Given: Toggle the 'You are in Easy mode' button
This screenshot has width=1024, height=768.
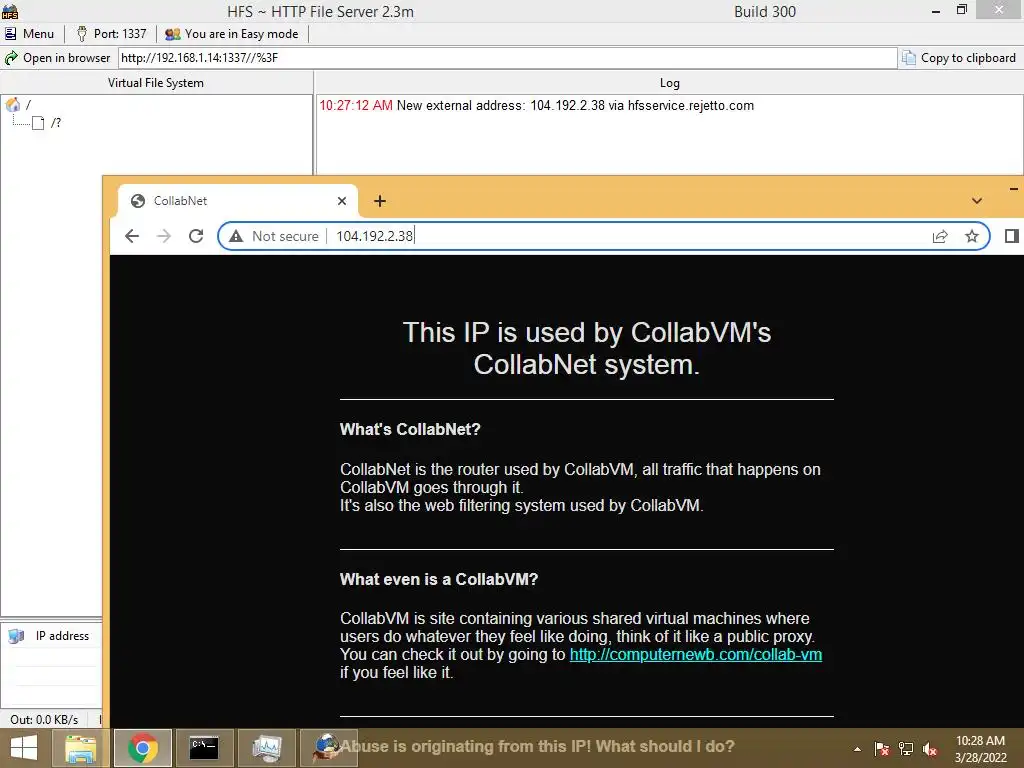Looking at the screenshot, I should pyautogui.click(x=232, y=33).
